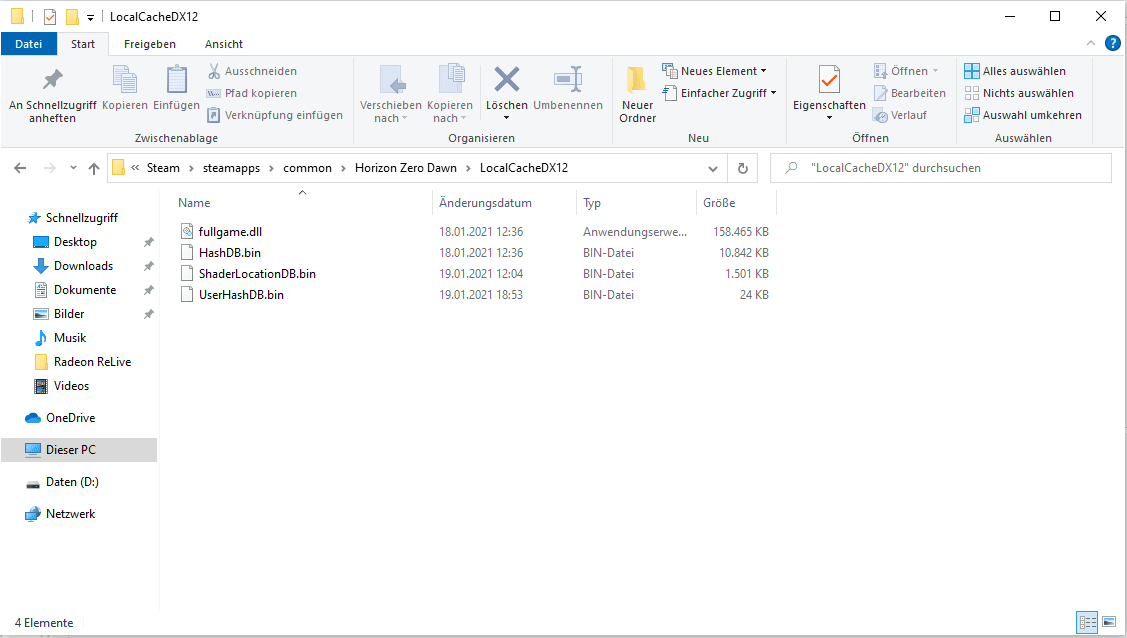
Task: Open the Einfacher Zugriff dropdown
Action: (x=720, y=93)
